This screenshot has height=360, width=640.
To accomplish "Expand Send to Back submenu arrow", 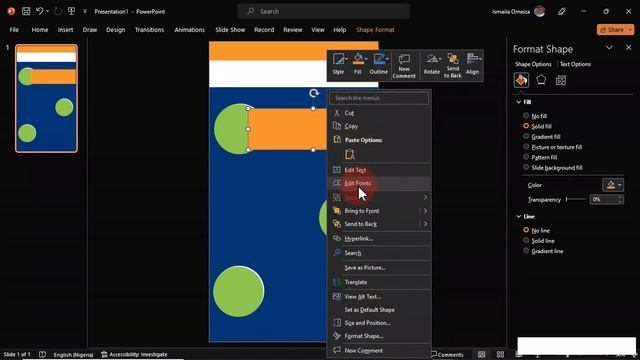I will click(x=425, y=224).
